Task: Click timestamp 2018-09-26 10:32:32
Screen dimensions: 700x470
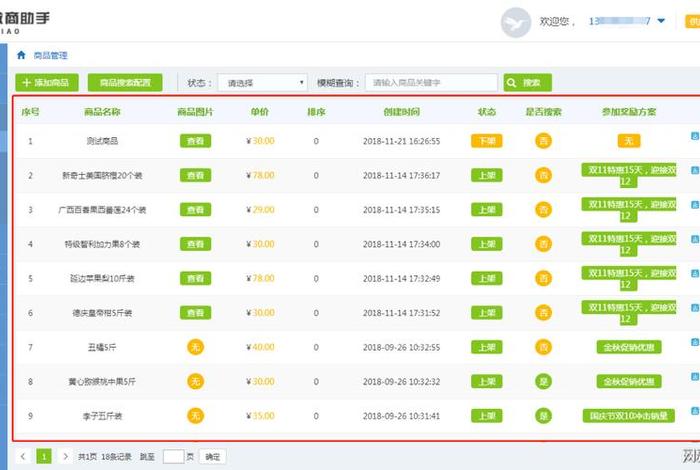Action: pyautogui.click(x=401, y=382)
